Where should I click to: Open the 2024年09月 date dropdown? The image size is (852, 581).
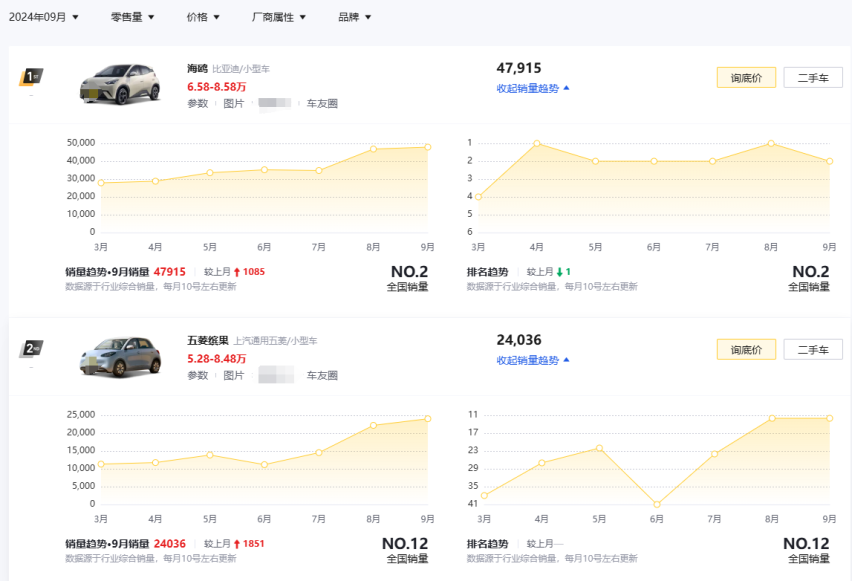click(x=43, y=17)
